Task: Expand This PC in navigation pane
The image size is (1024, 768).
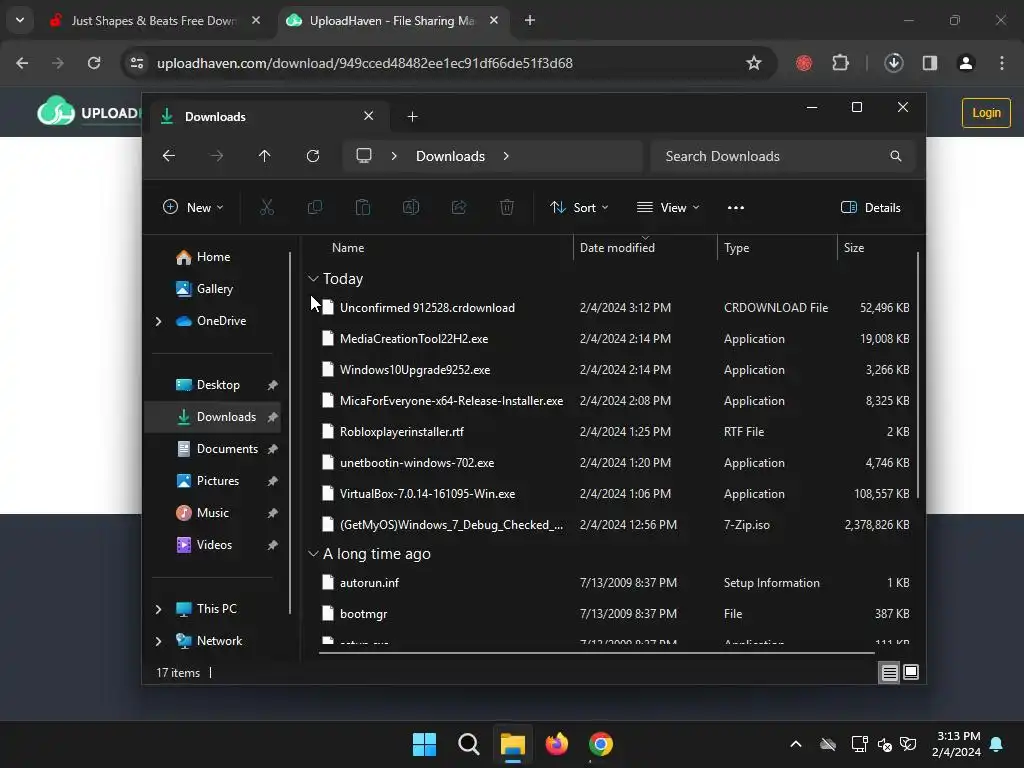Action: [158, 609]
